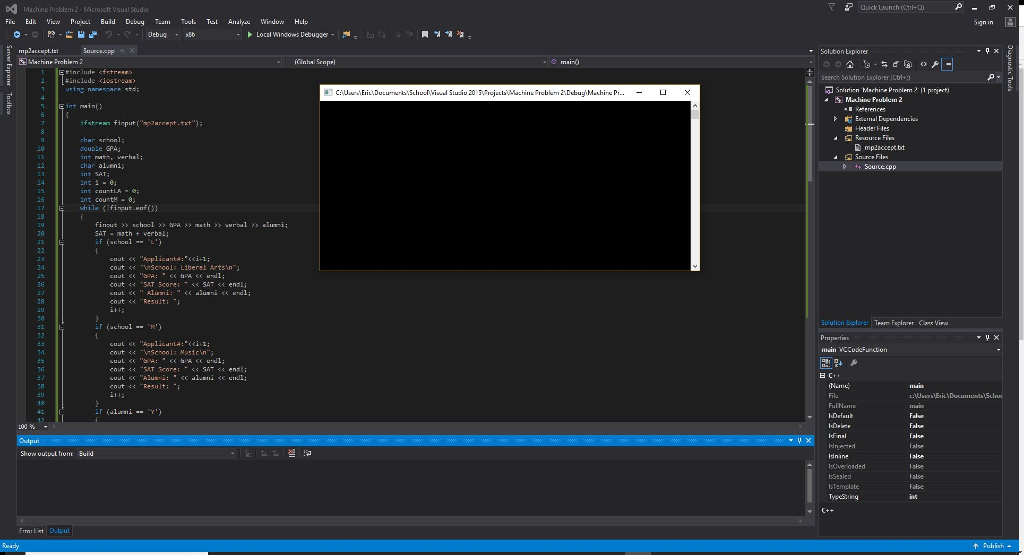Click the View Code icon in Solution Explorer
1024x555 pixels.
(922, 64)
